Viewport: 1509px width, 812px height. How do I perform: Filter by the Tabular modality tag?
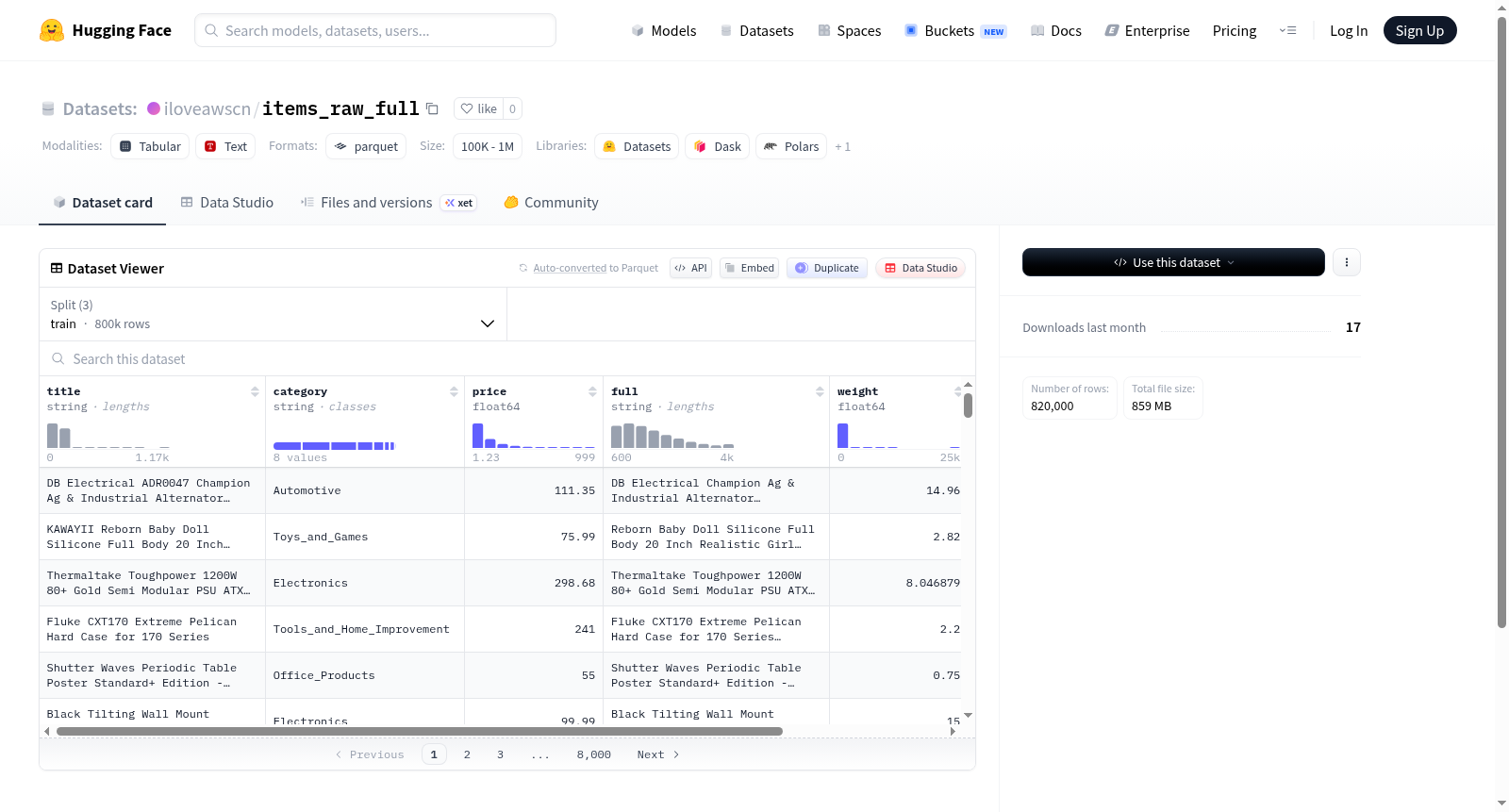(x=150, y=146)
